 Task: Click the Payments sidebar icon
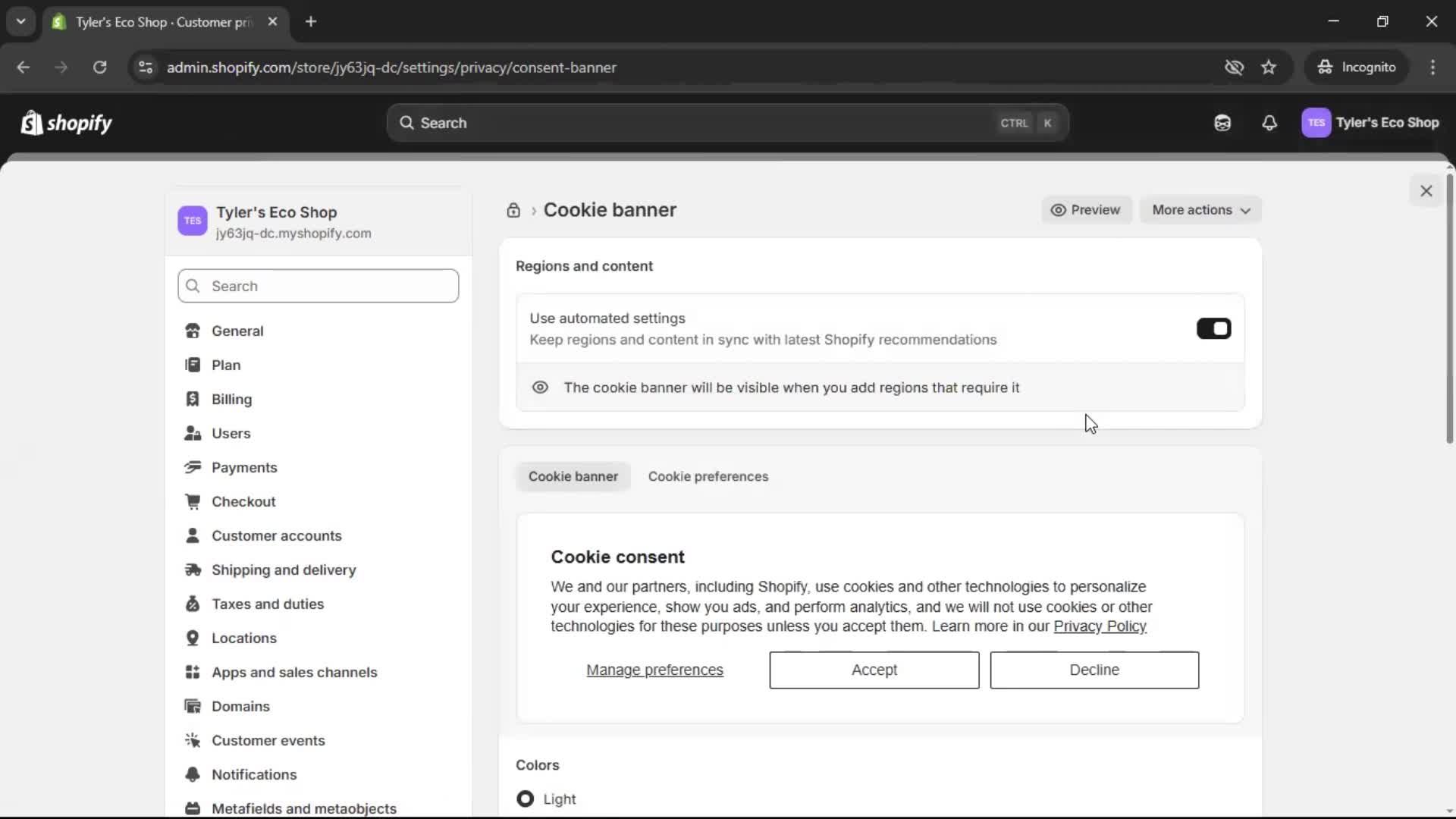pos(193,468)
